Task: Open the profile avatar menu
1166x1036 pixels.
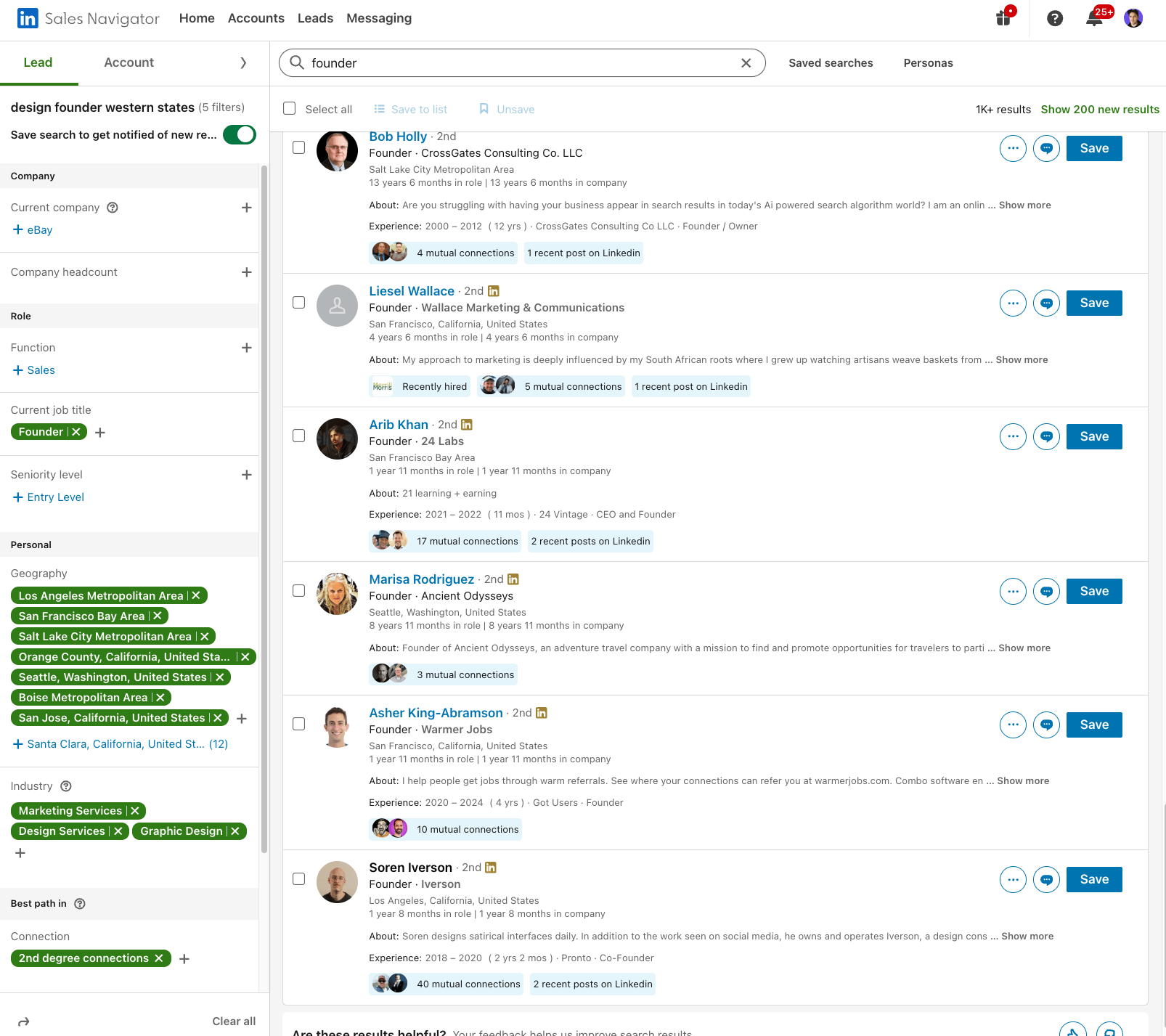Action: (x=1133, y=18)
